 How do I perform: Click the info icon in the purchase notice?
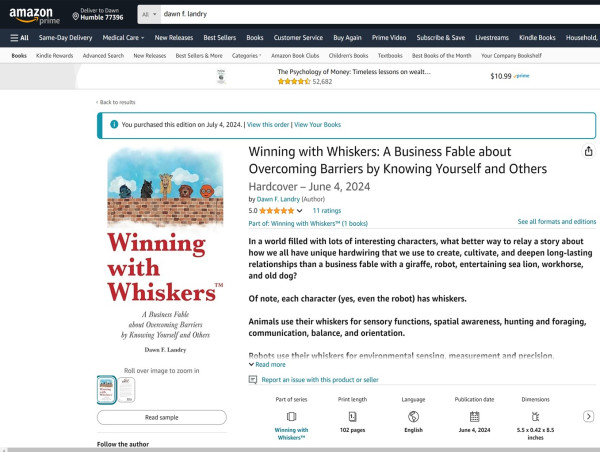(x=114, y=124)
